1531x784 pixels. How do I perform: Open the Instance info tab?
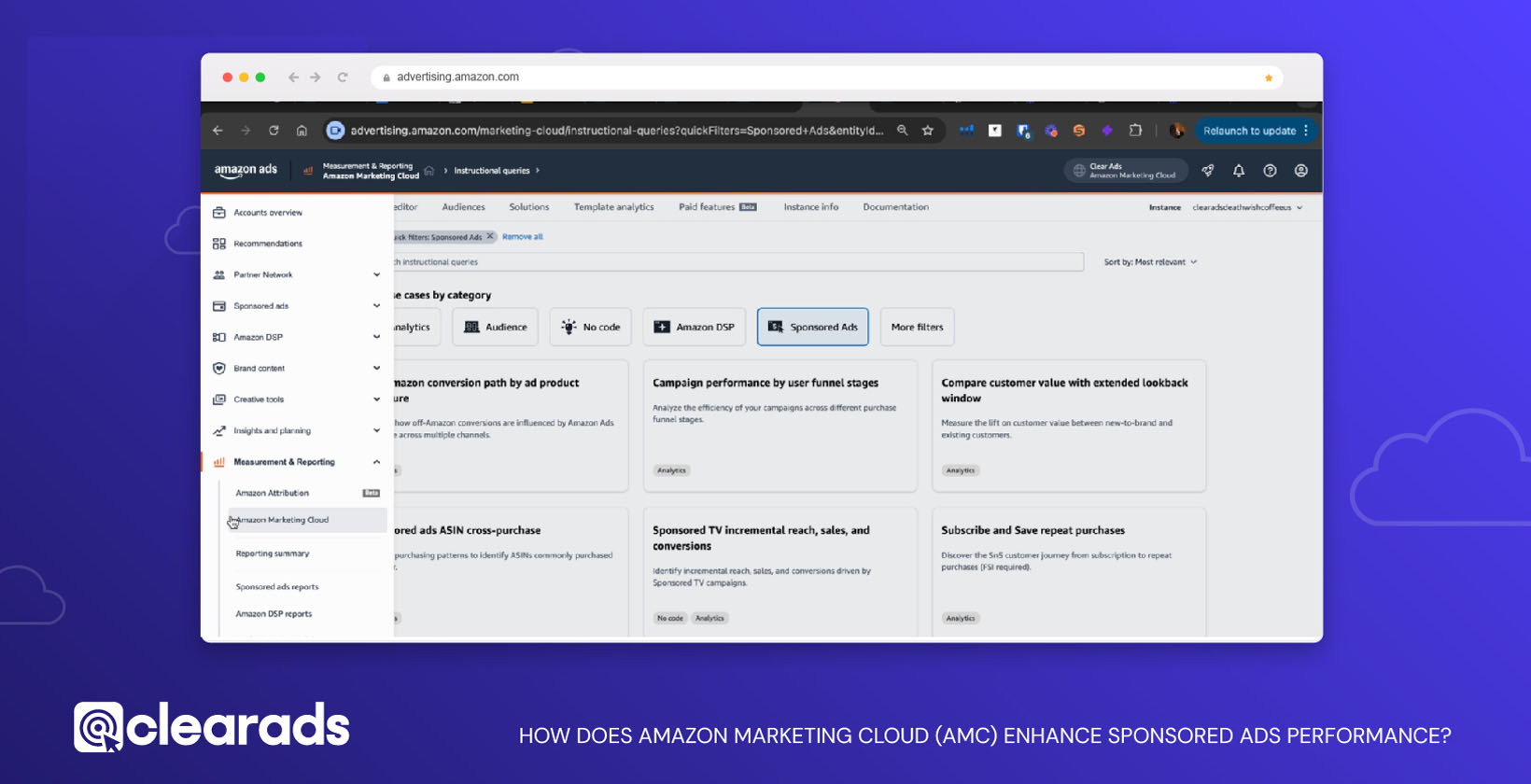[810, 207]
